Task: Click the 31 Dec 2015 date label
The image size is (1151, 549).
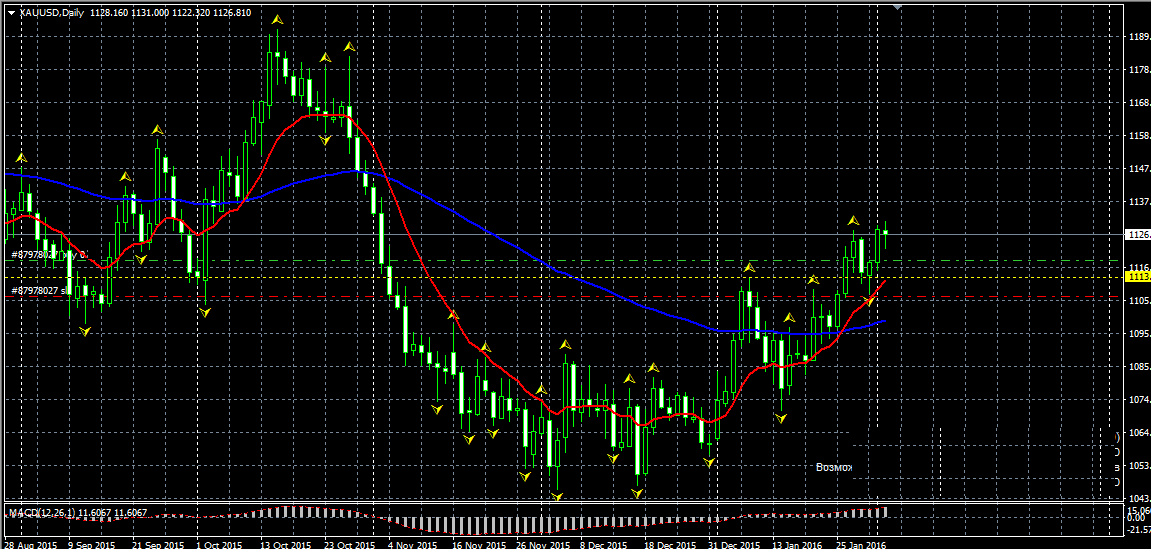Action: (x=734, y=545)
